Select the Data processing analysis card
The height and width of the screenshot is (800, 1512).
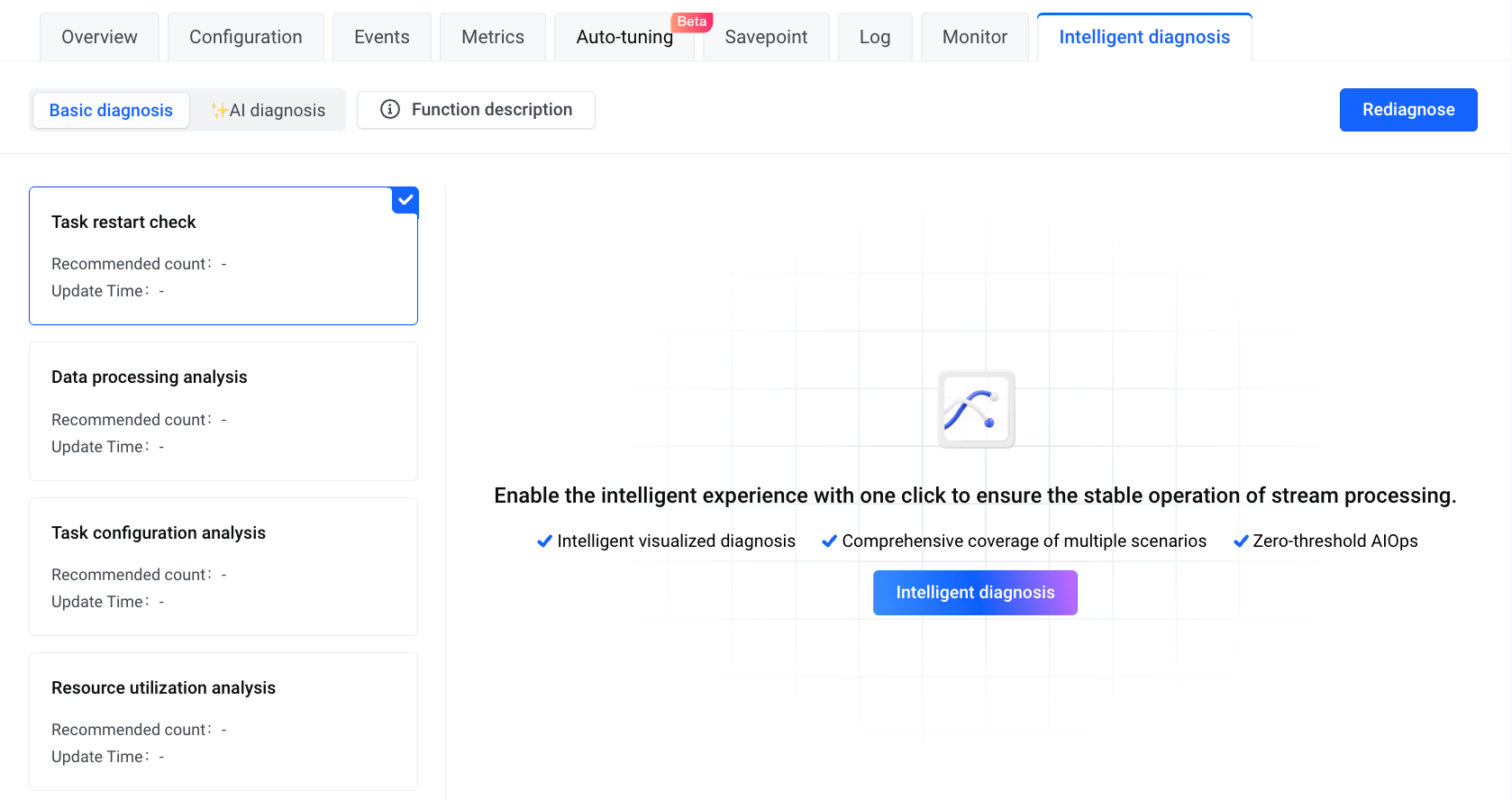pos(223,412)
